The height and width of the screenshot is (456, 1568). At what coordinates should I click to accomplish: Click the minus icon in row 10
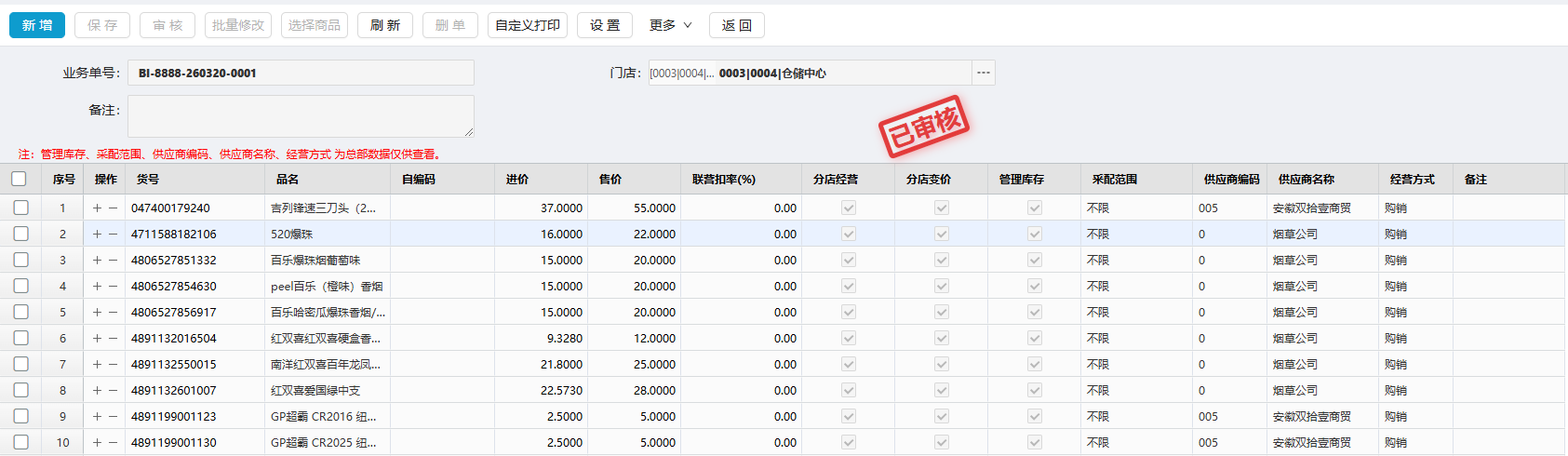tap(114, 443)
